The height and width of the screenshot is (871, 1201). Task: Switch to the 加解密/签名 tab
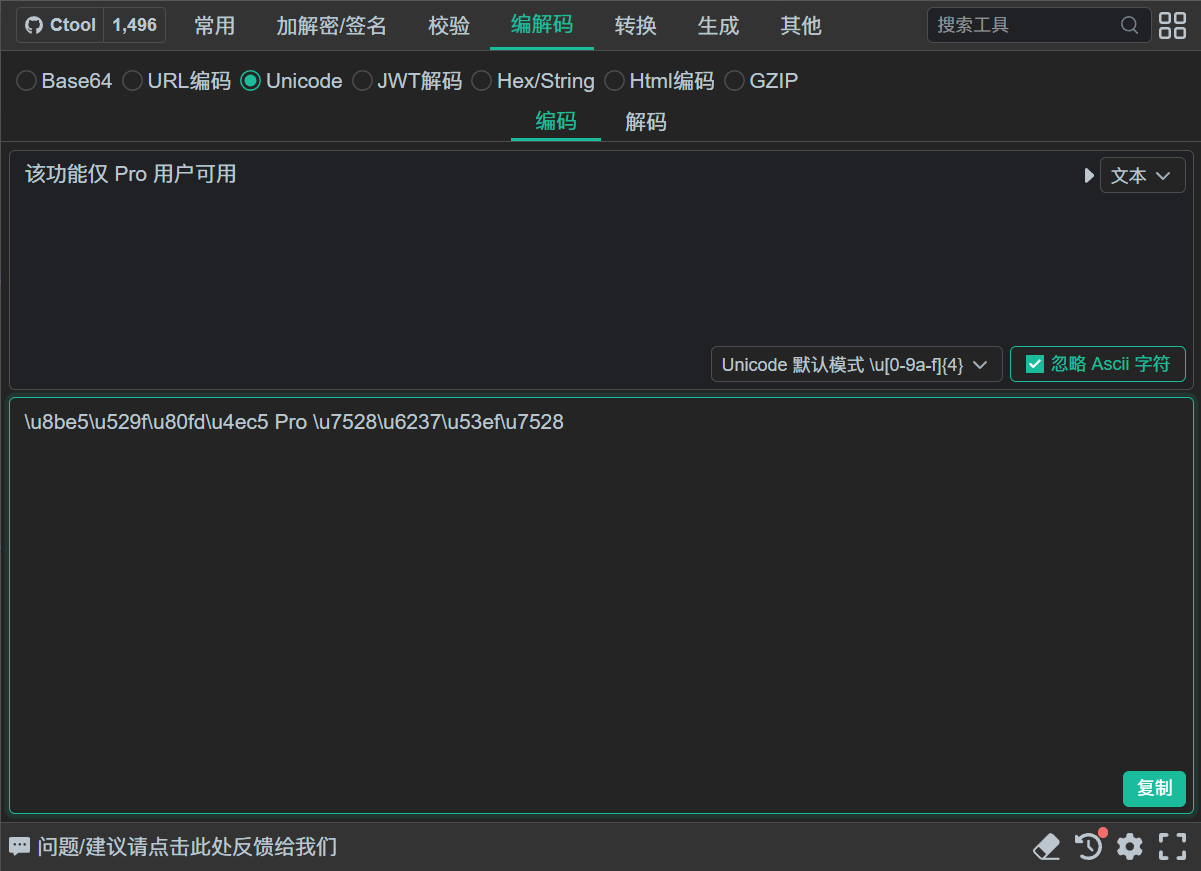click(x=332, y=26)
